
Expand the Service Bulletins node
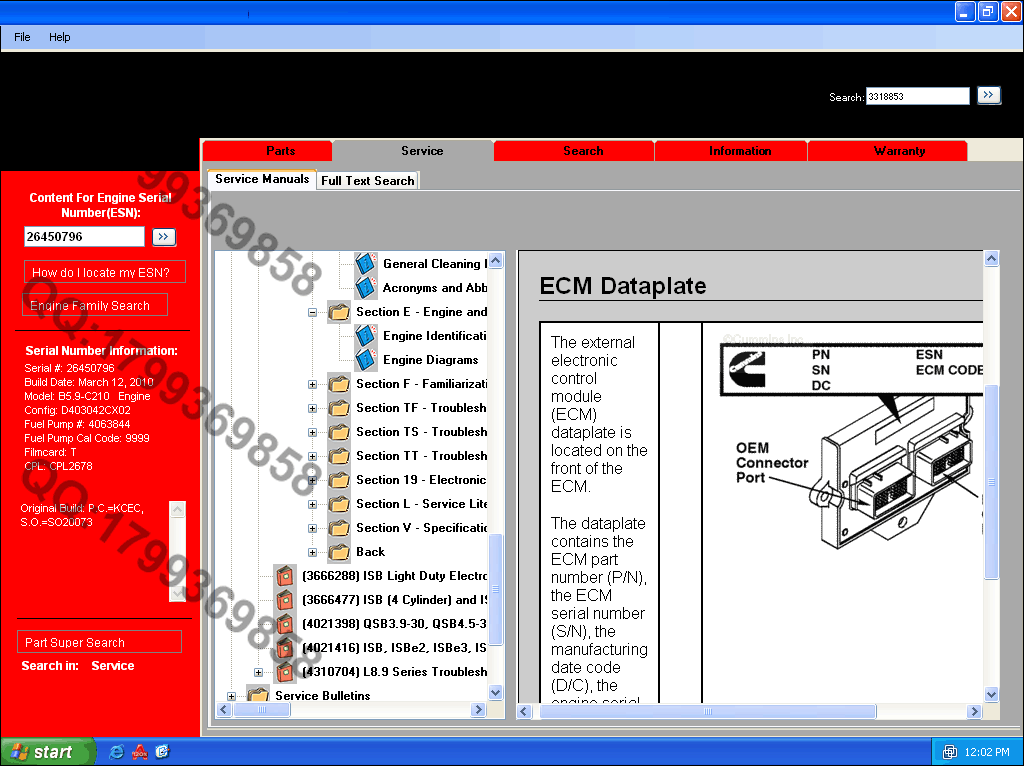coord(232,696)
